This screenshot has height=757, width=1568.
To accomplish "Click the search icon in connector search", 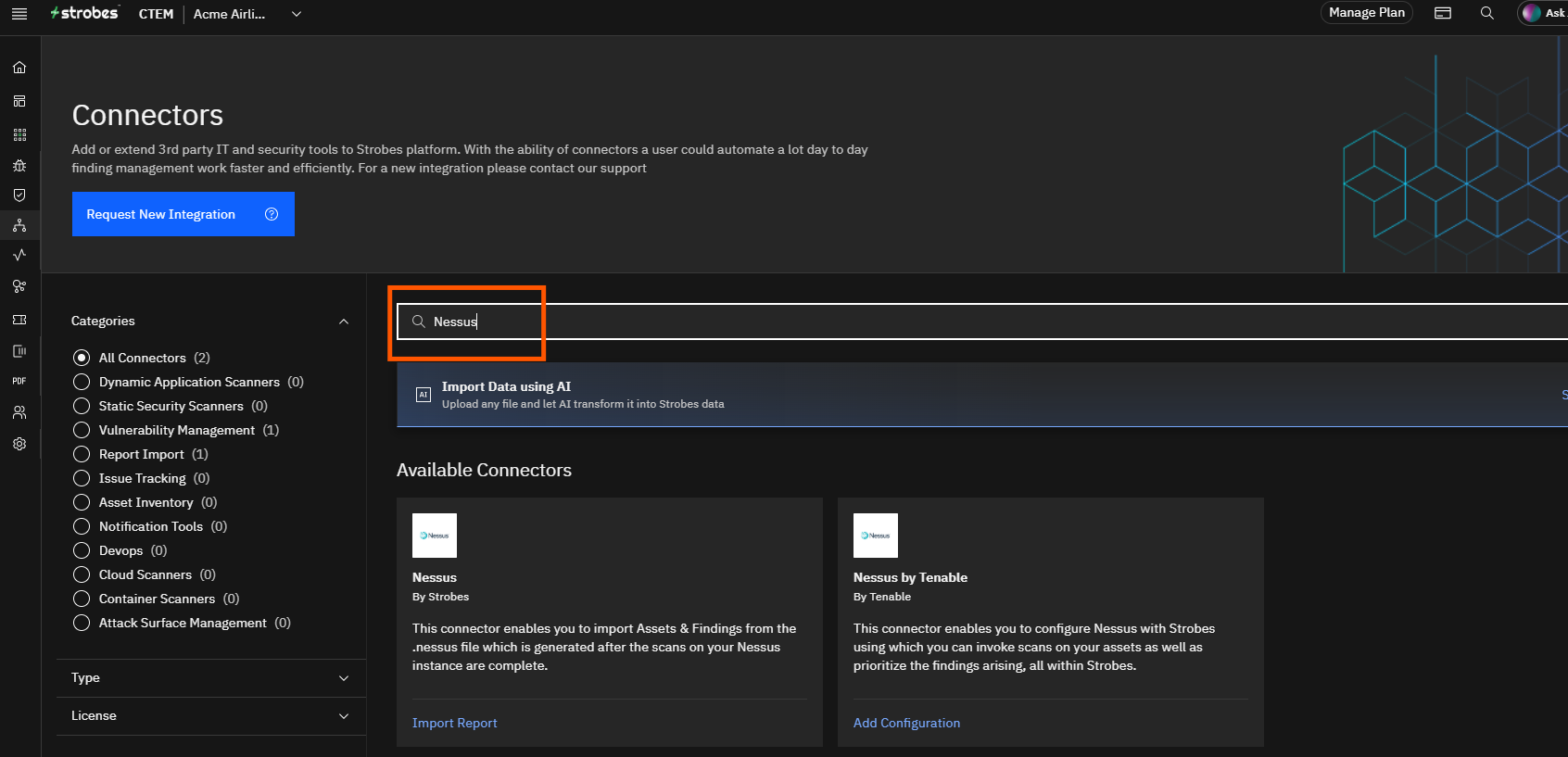I will 419,322.
